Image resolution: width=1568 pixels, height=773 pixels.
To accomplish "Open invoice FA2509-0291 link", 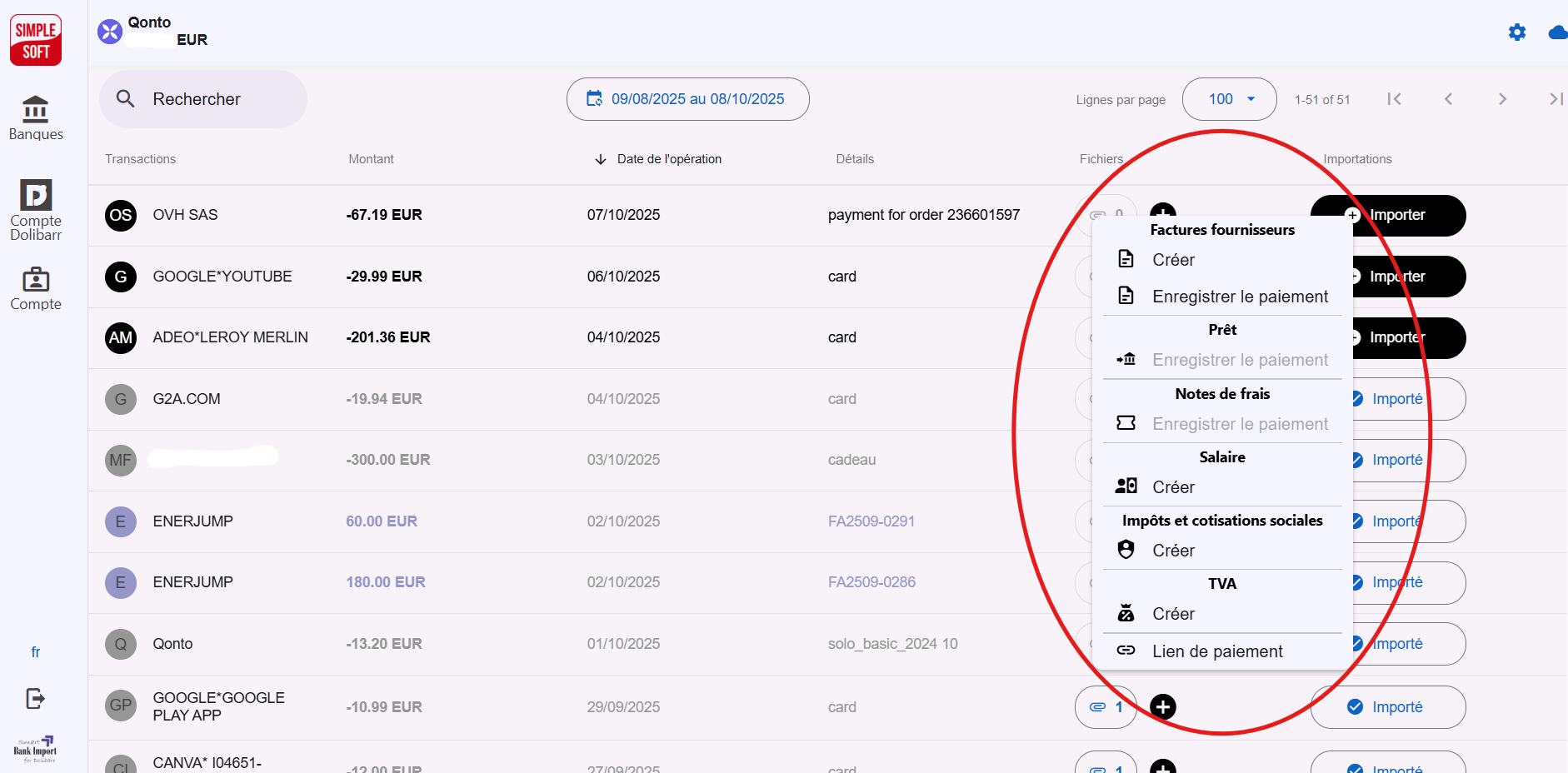I will [871, 521].
